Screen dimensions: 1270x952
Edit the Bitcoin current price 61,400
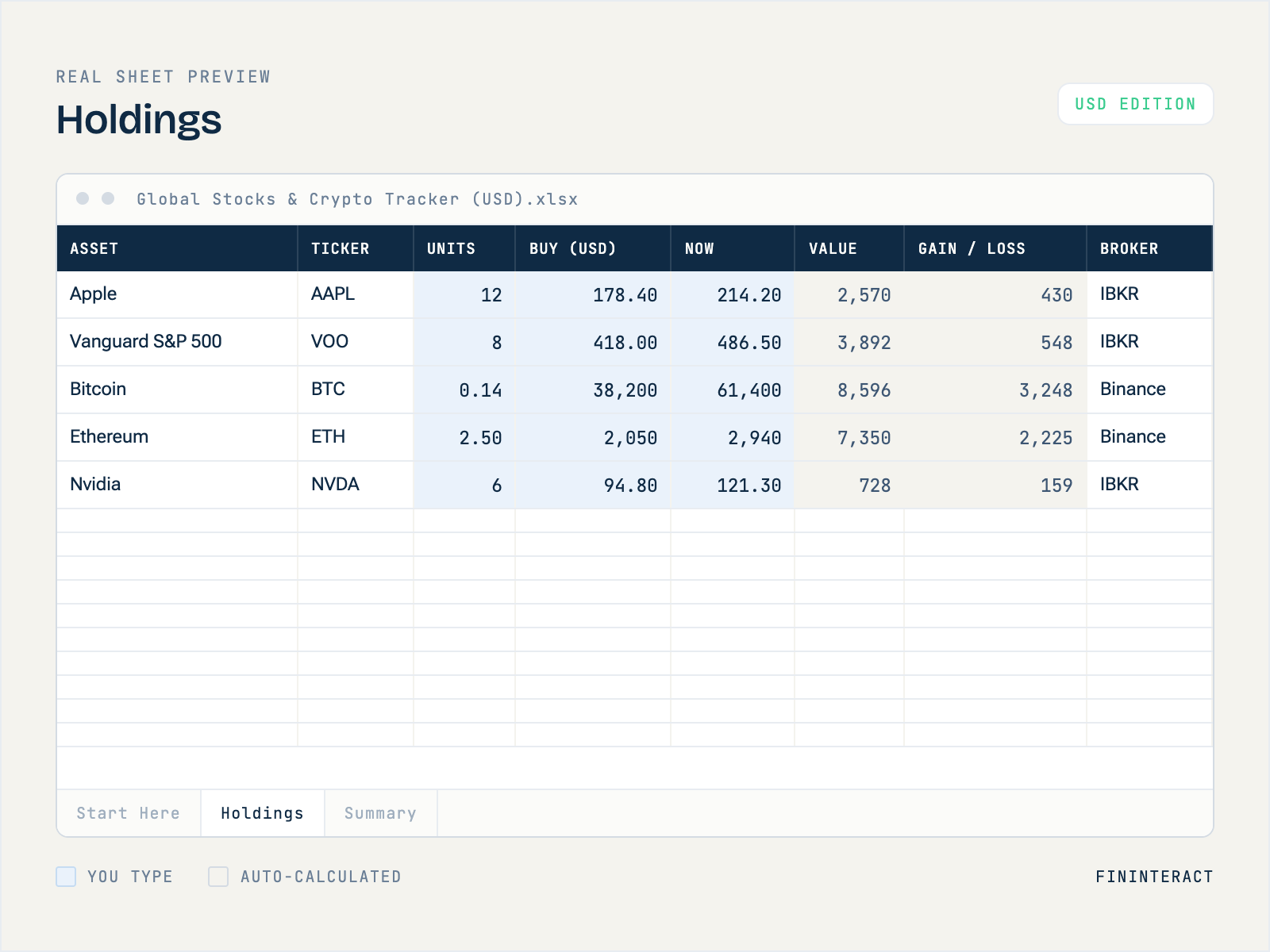tap(733, 390)
